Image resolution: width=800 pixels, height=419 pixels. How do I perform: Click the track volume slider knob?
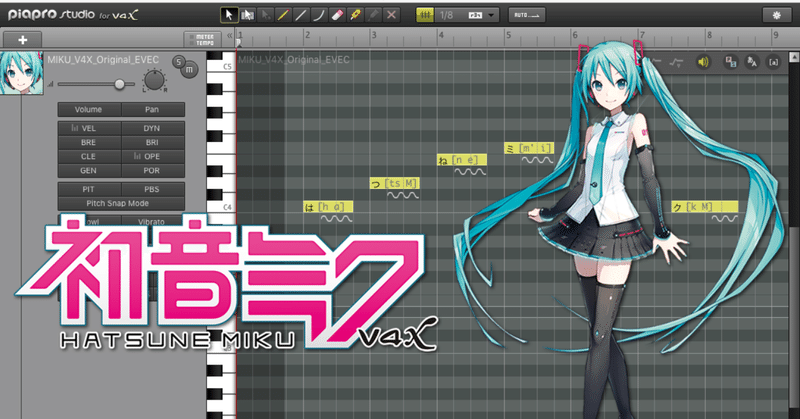point(119,84)
